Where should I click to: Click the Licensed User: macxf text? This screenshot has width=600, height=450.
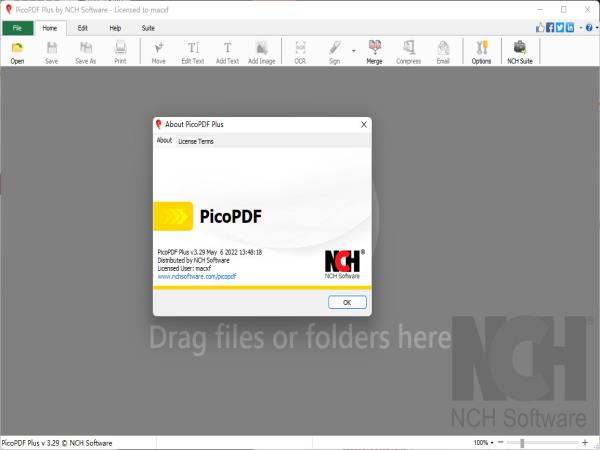[x=184, y=268]
